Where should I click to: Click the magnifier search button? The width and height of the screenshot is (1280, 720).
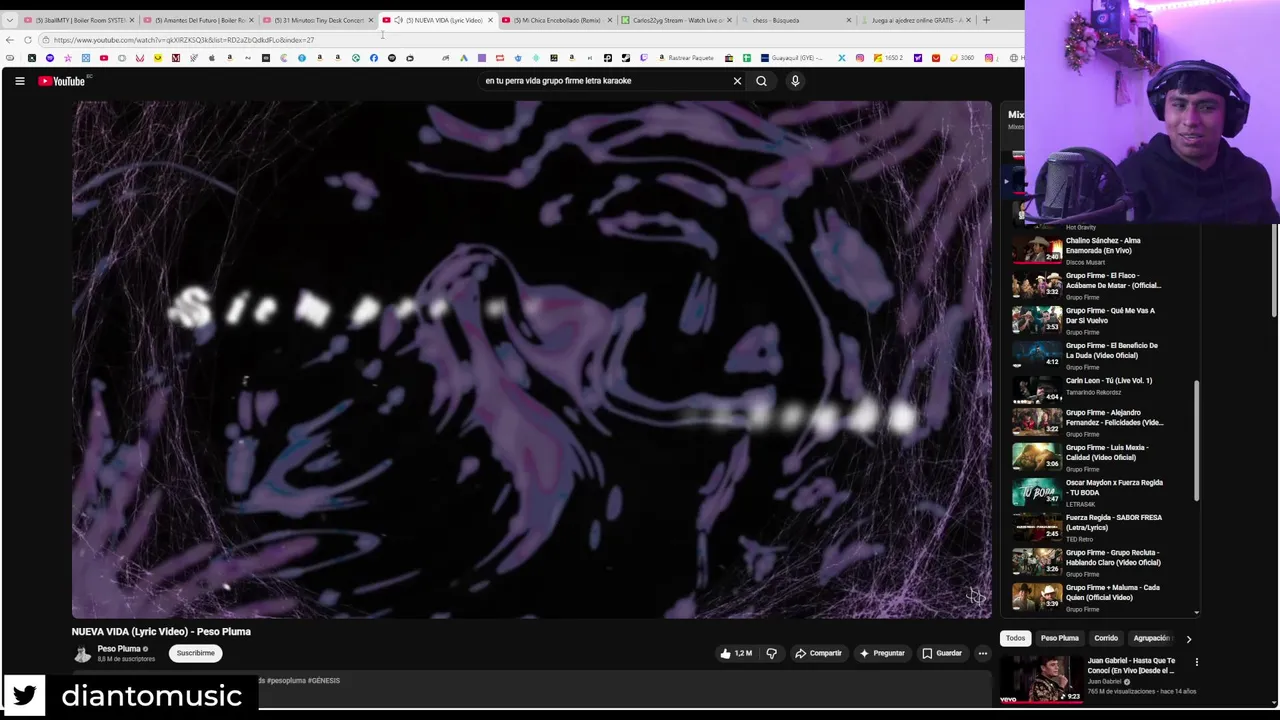[761, 81]
